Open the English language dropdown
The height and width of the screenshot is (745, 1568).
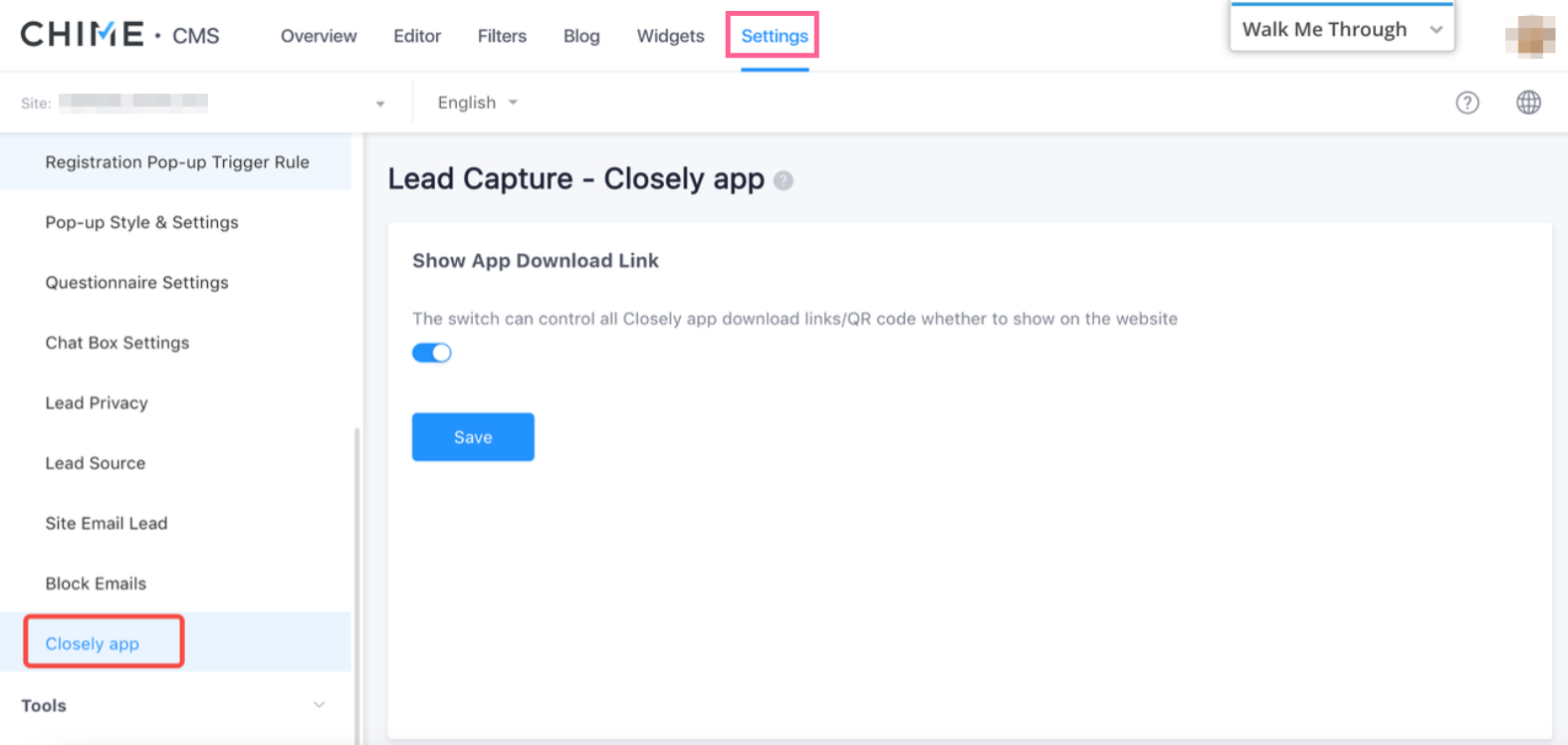coord(477,103)
